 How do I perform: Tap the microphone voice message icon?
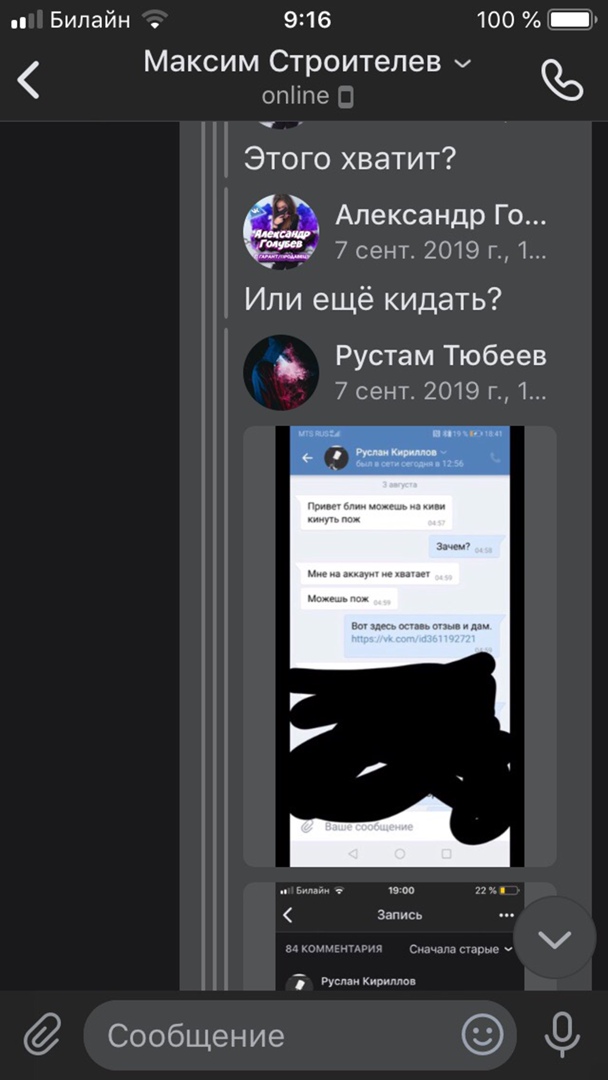click(562, 1035)
